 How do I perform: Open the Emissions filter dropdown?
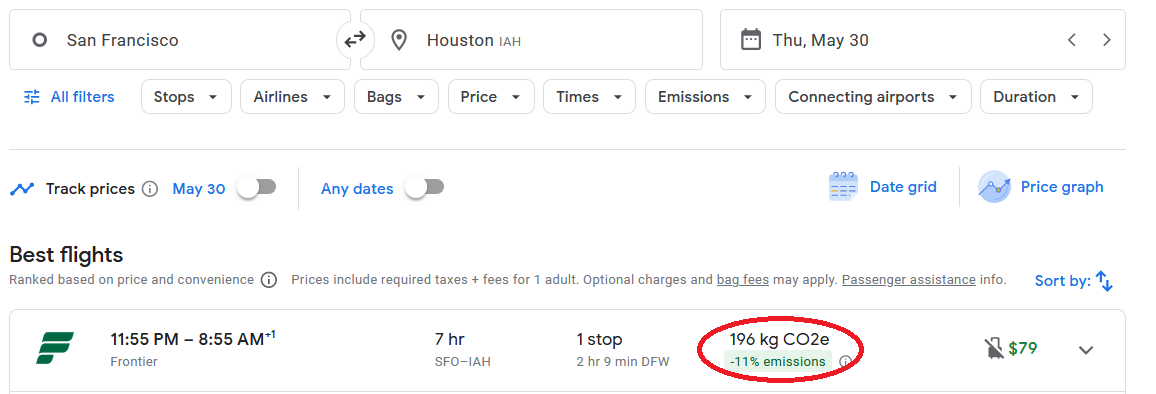(x=705, y=97)
